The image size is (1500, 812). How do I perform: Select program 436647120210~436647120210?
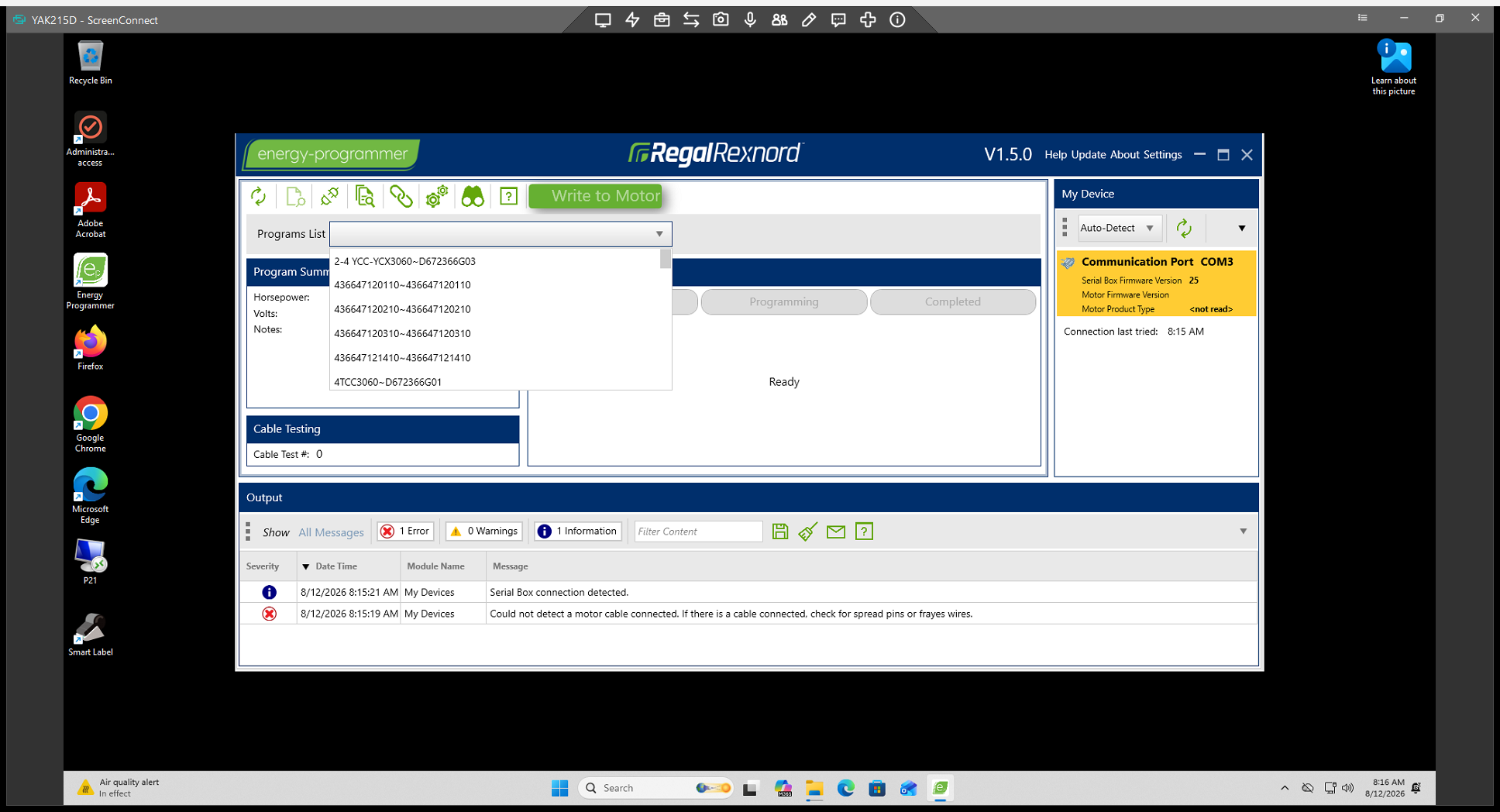[x=402, y=309]
